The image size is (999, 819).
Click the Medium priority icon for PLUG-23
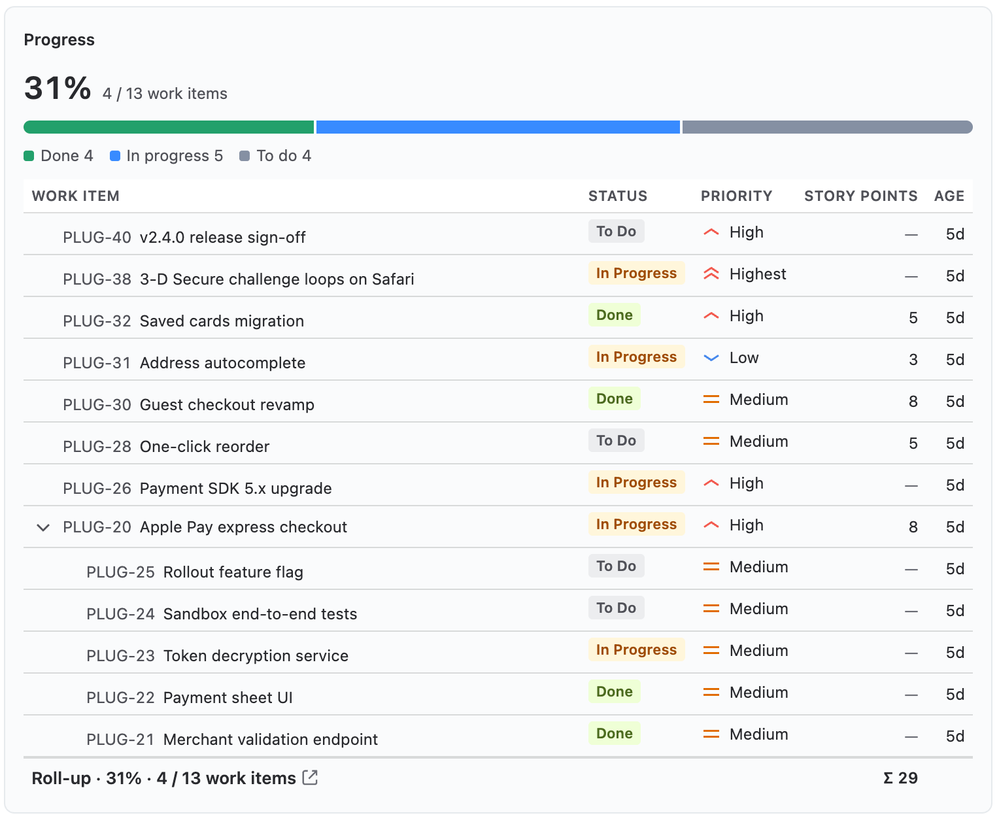(711, 651)
